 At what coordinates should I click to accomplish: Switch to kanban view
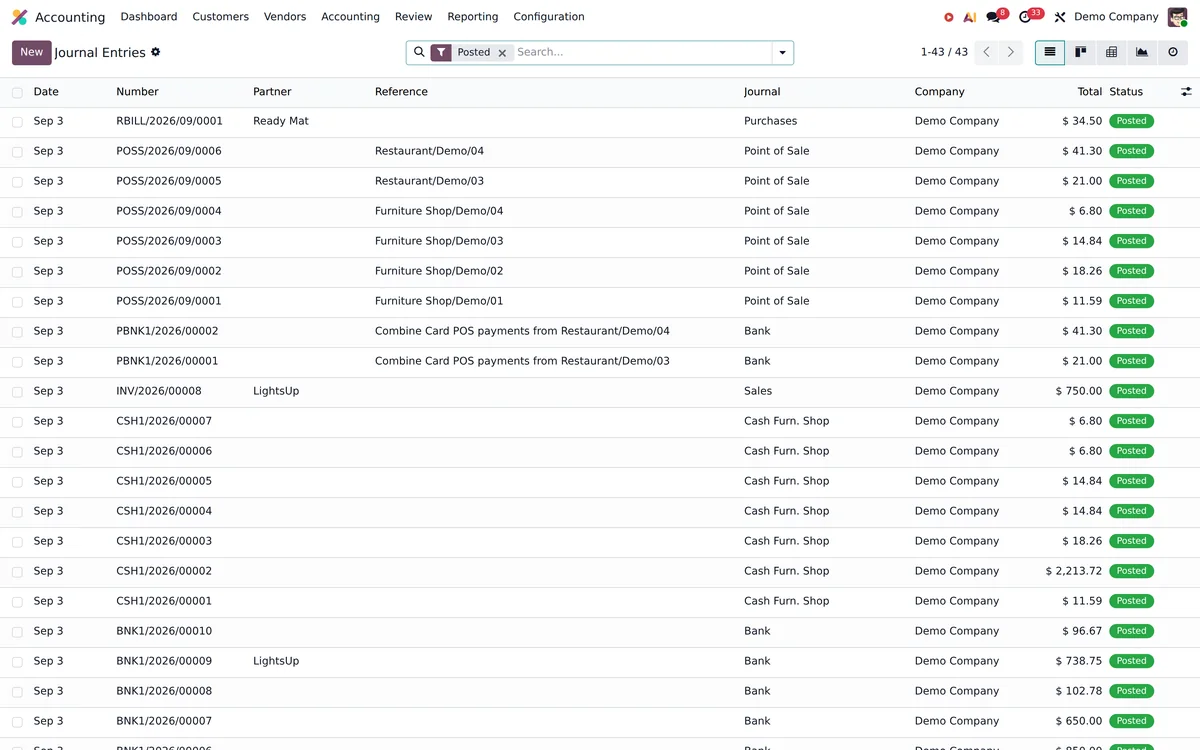1081,52
